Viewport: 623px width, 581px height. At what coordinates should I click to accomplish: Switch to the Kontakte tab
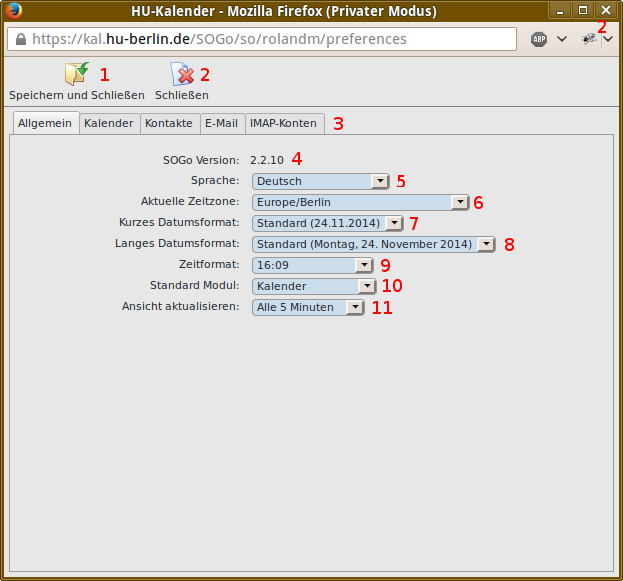pos(168,123)
